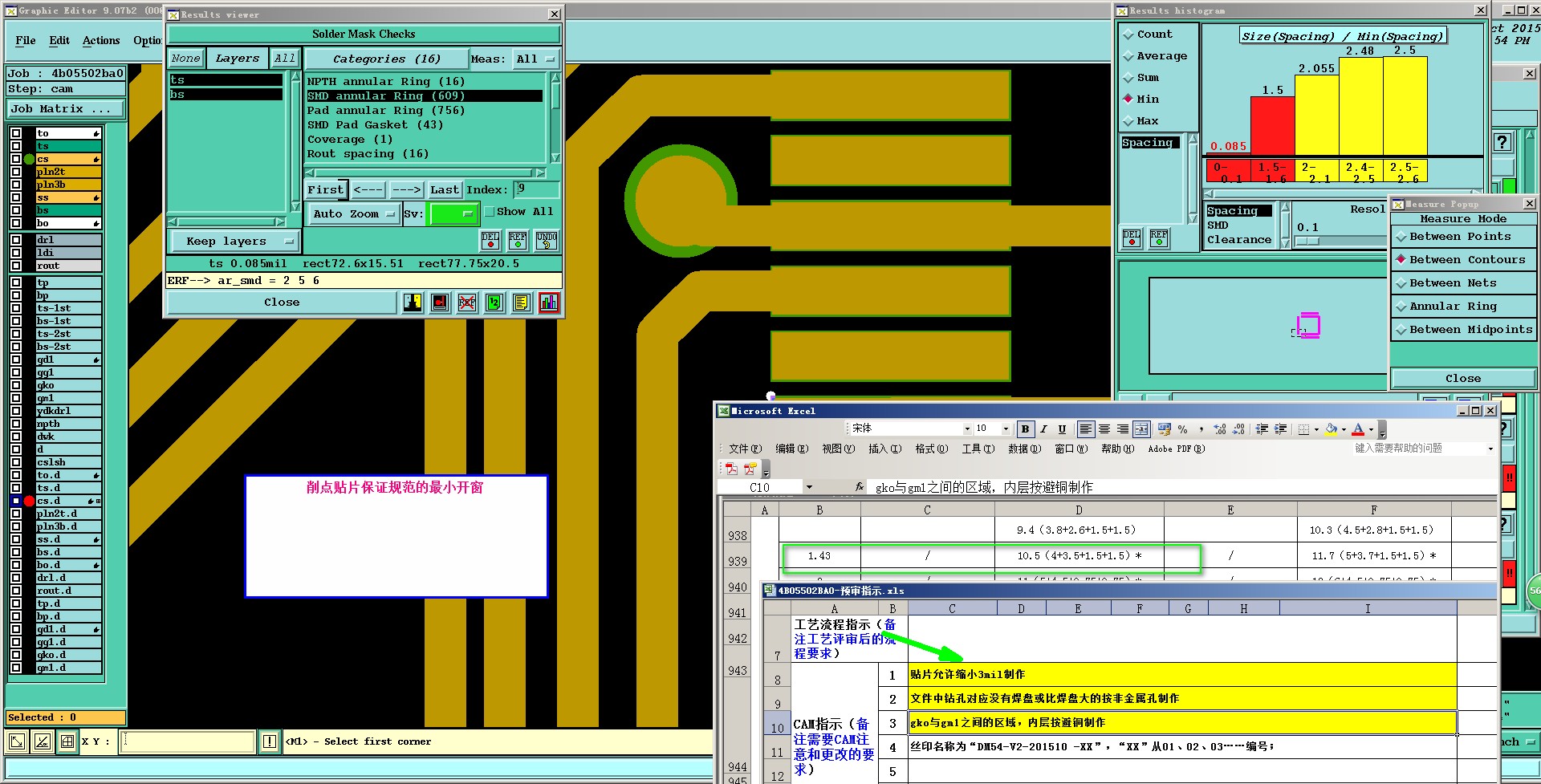Open the Actions menu in Graphic Editor
The image size is (1541, 784).
(x=101, y=41)
